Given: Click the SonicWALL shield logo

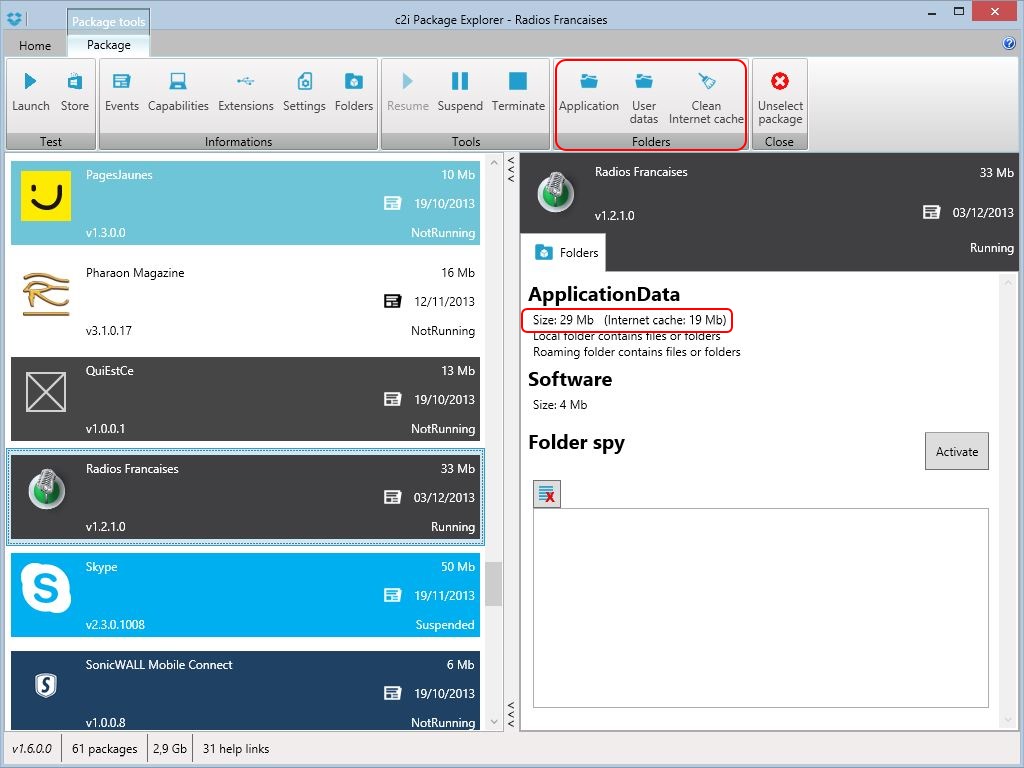Looking at the screenshot, I should coord(46,685).
